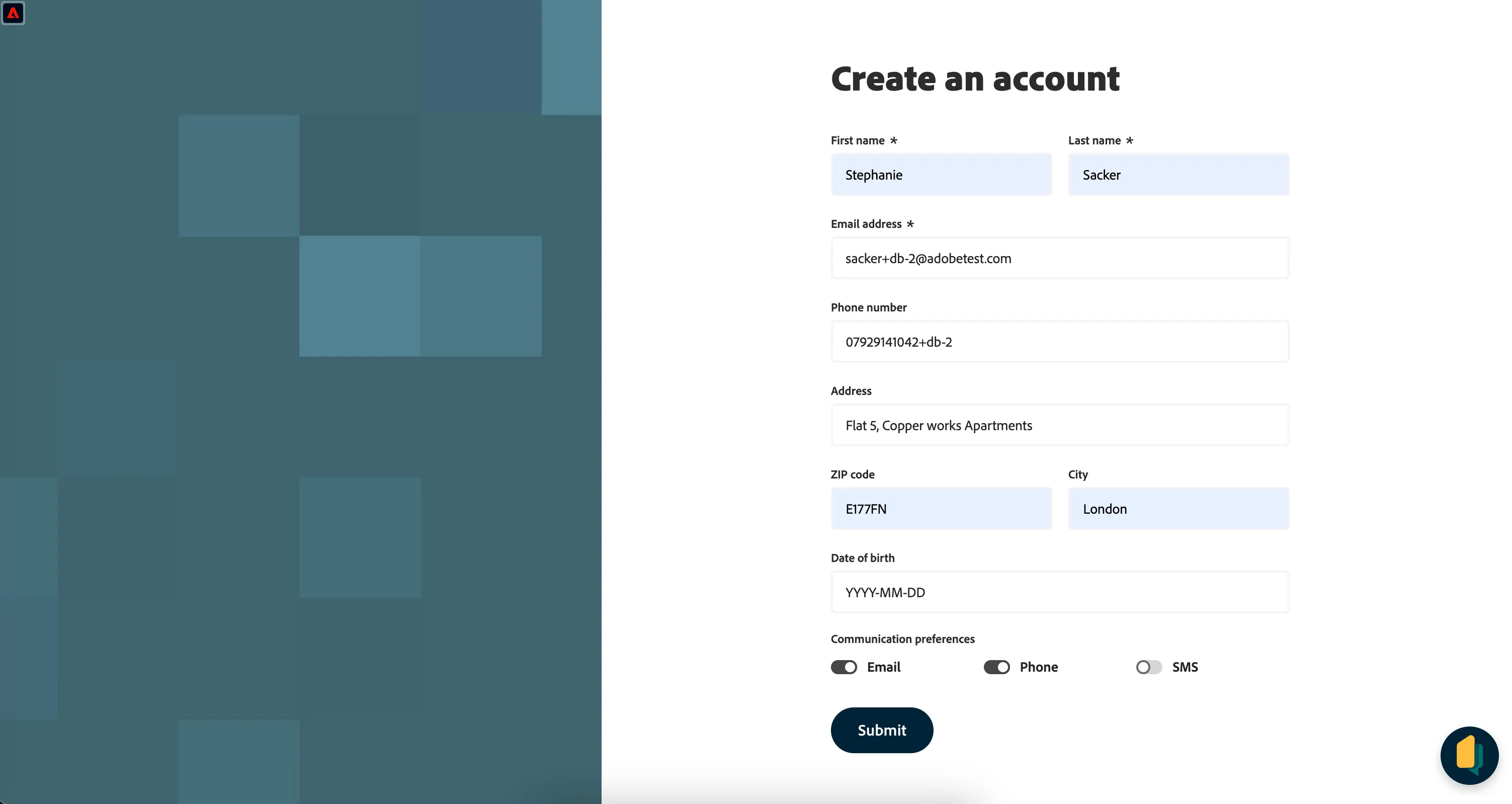Click the Email address label

(866, 224)
